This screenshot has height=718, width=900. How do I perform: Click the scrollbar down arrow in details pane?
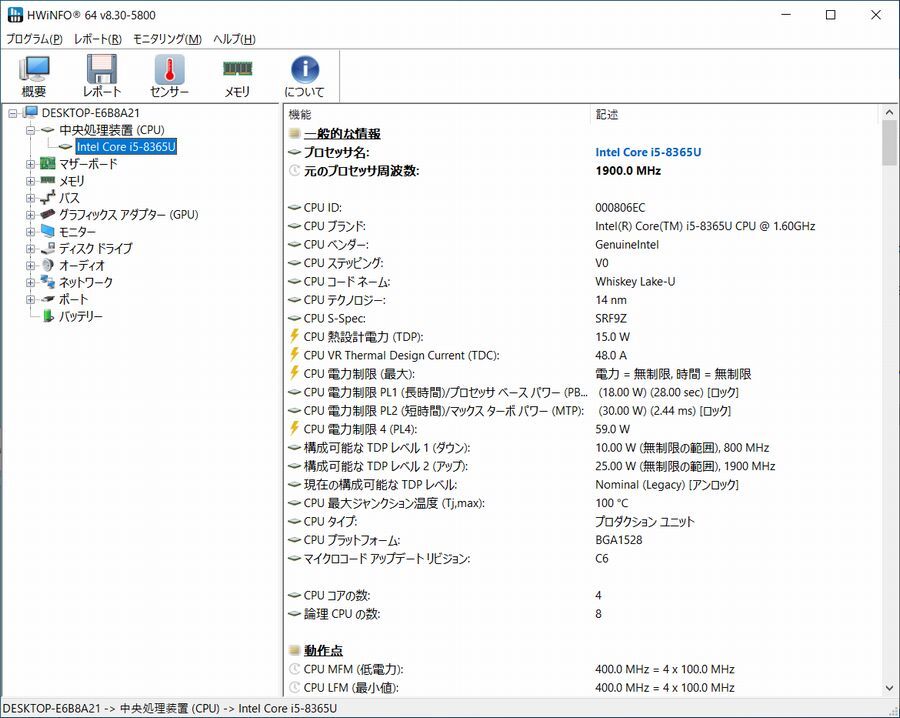tap(889, 686)
